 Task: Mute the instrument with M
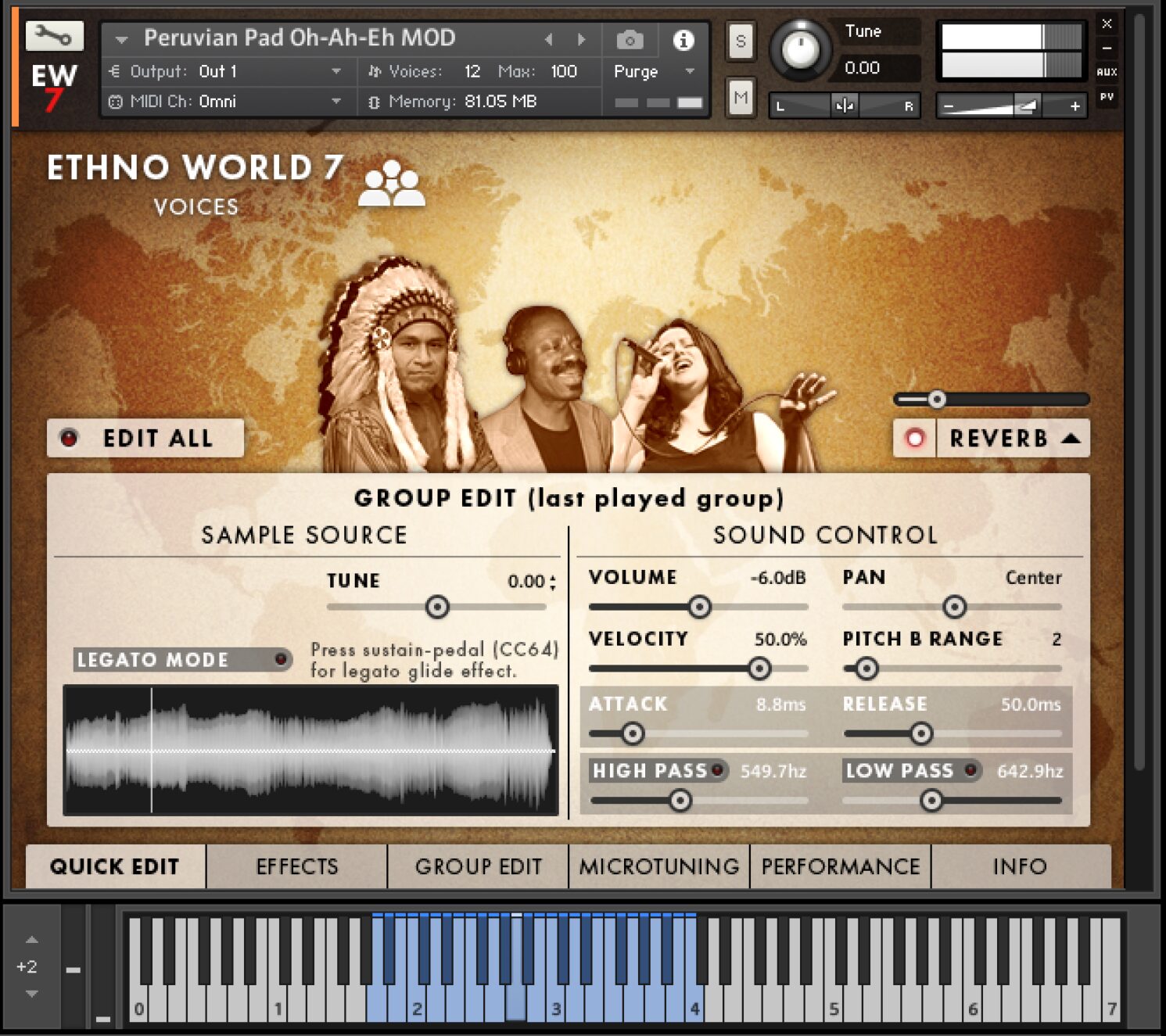click(741, 98)
